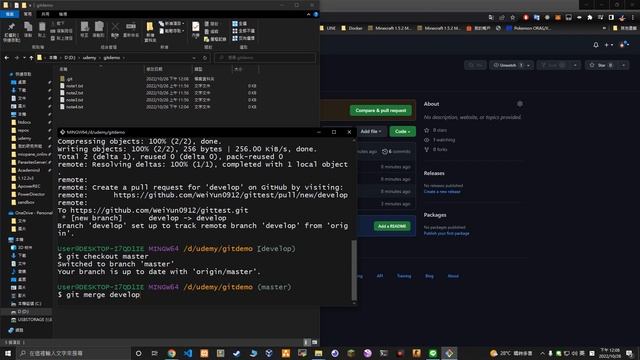Click Select all in Explorer ribbon
640x360 pixels.
240,24
